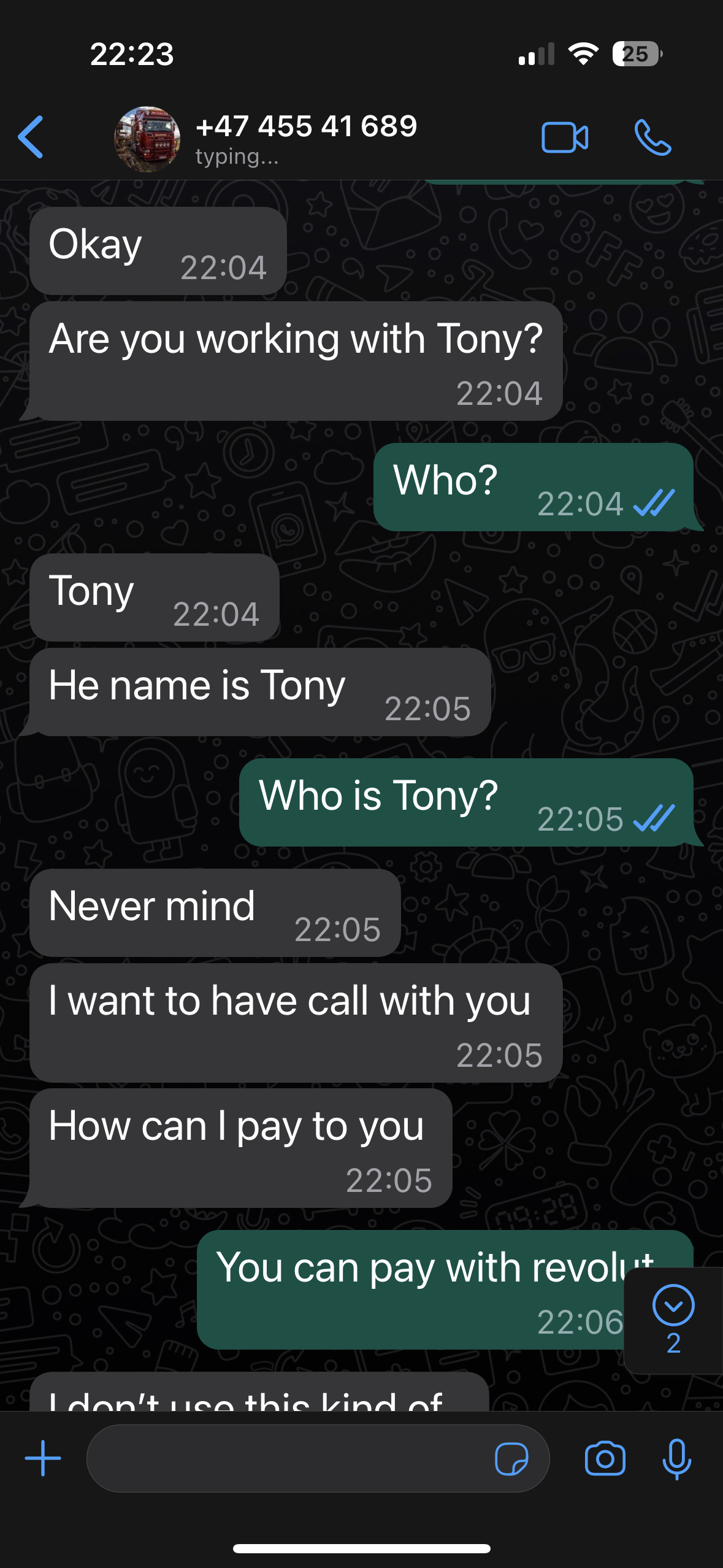Start a voice call via phone icon
The width and height of the screenshot is (723, 1568).
point(652,137)
